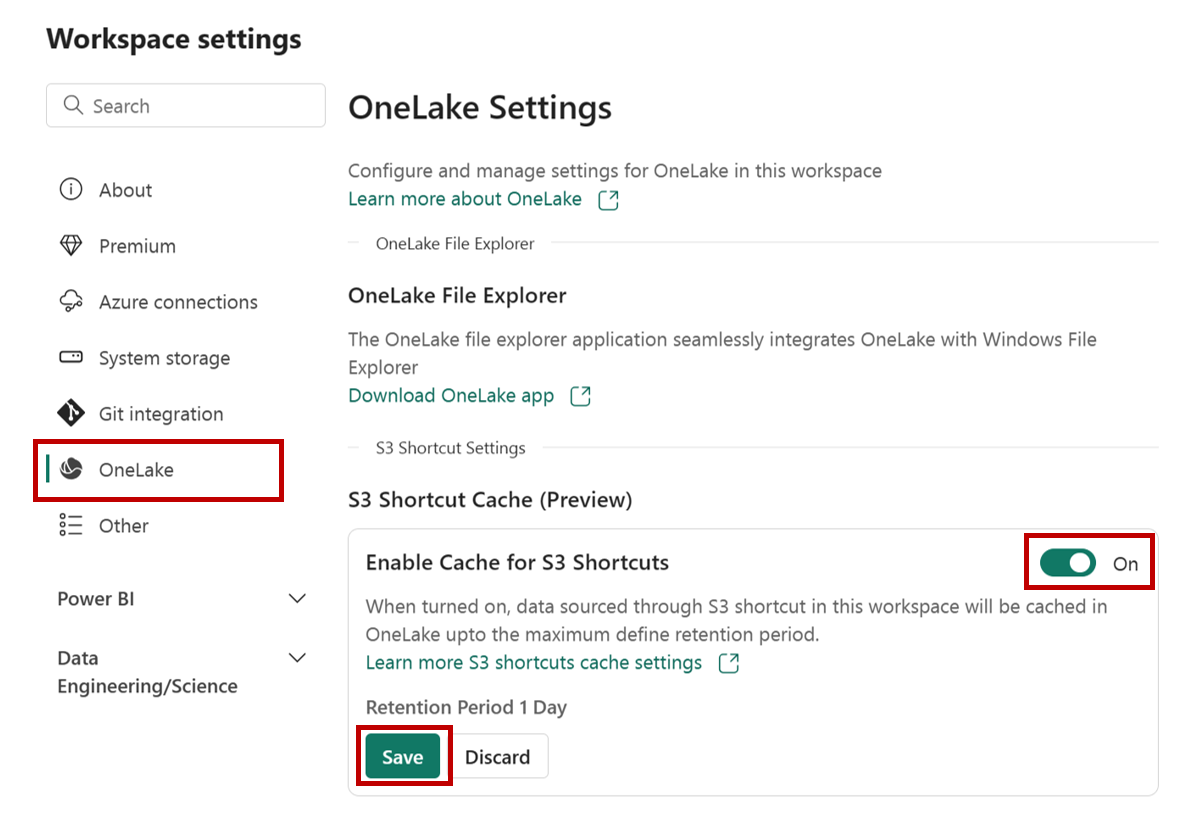Click the Git integration icon

pyautogui.click(x=71, y=413)
